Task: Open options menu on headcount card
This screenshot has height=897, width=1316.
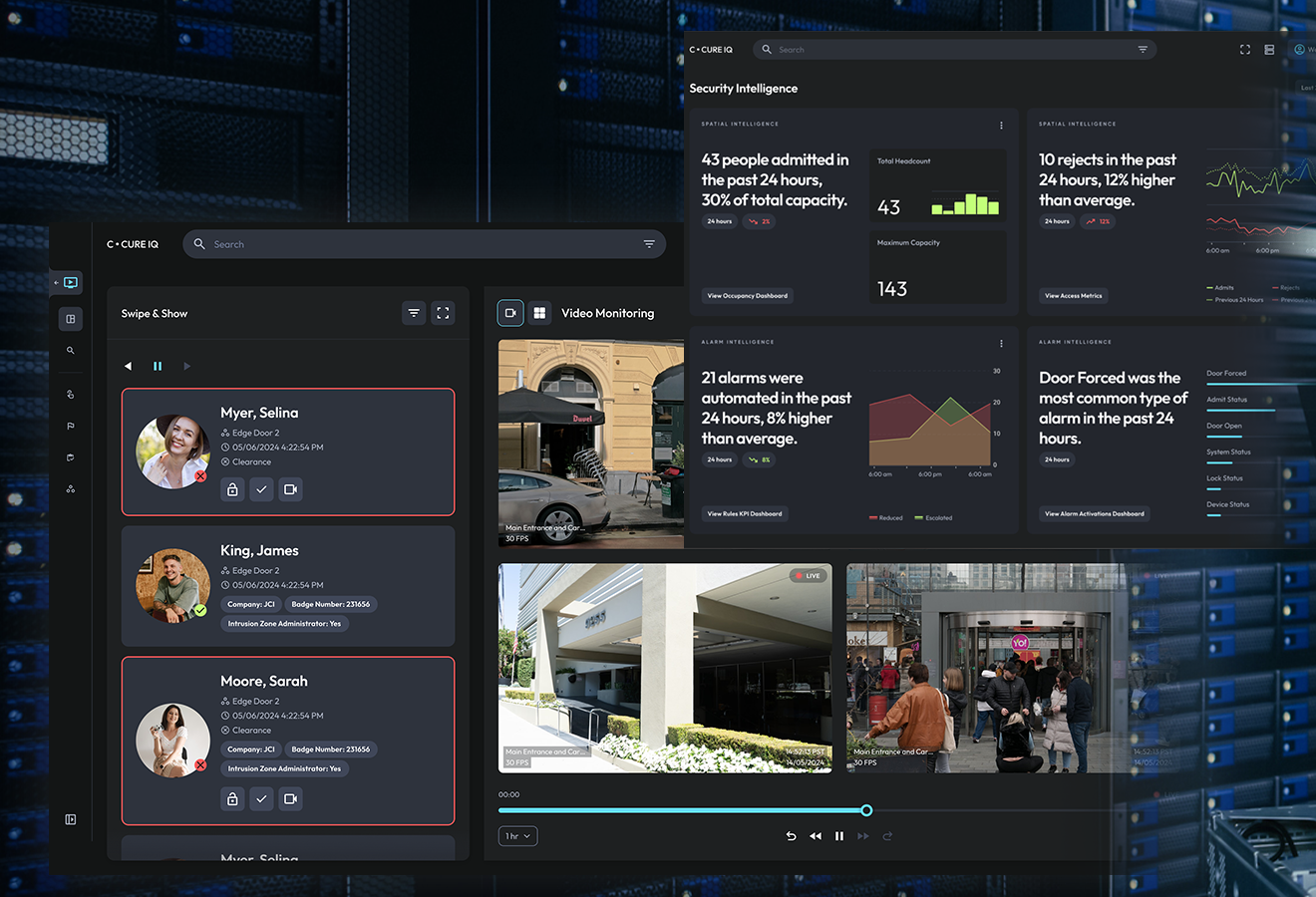Action: (x=1001, y=126)
